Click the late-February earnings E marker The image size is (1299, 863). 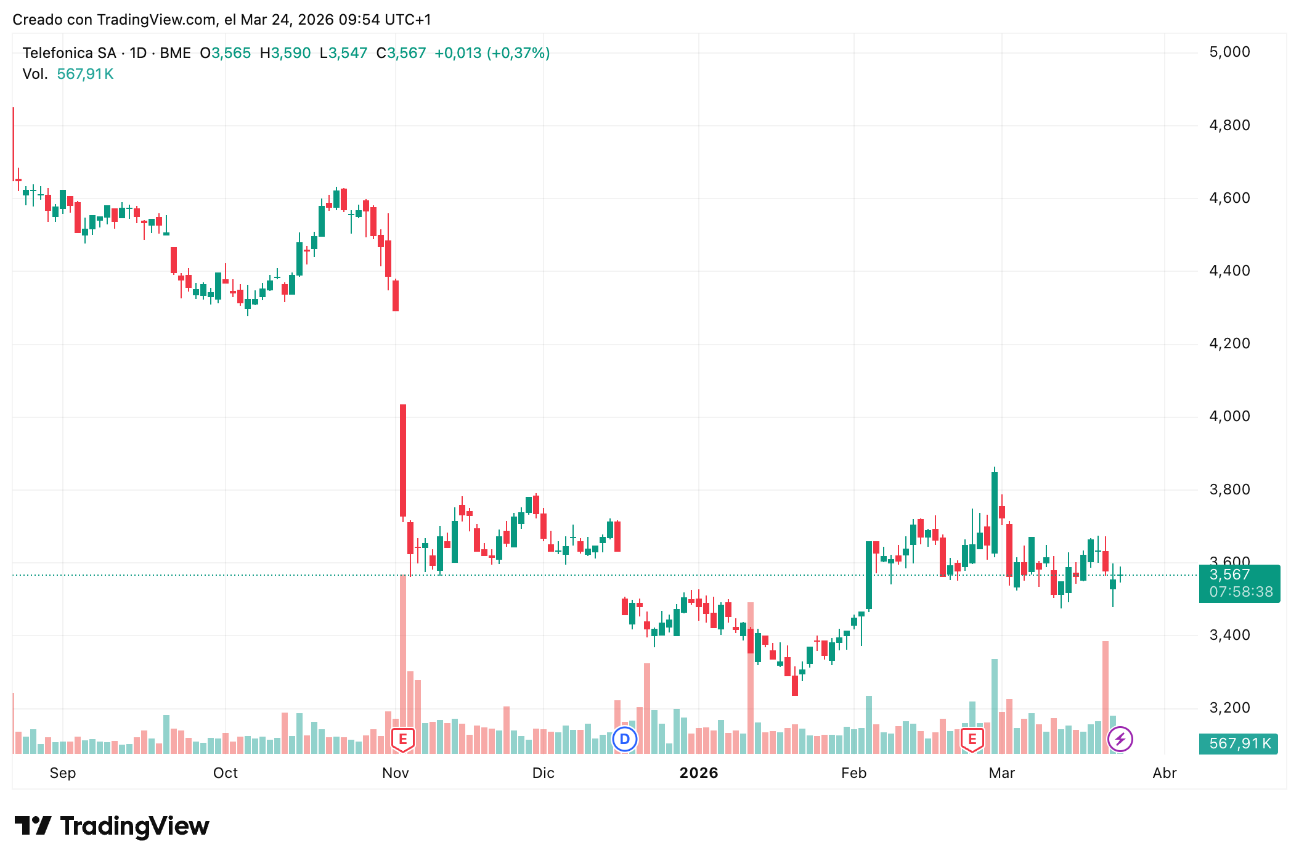coord(972,739)
